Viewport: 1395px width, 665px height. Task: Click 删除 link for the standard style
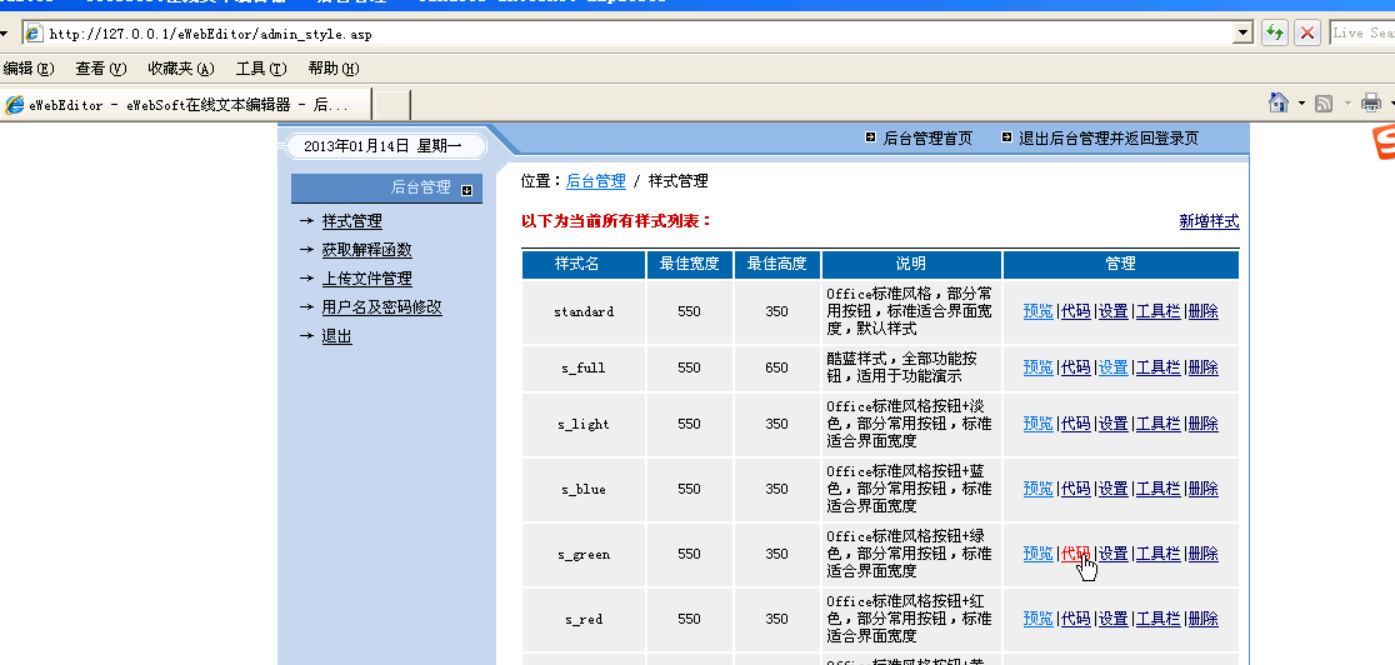1203,312
